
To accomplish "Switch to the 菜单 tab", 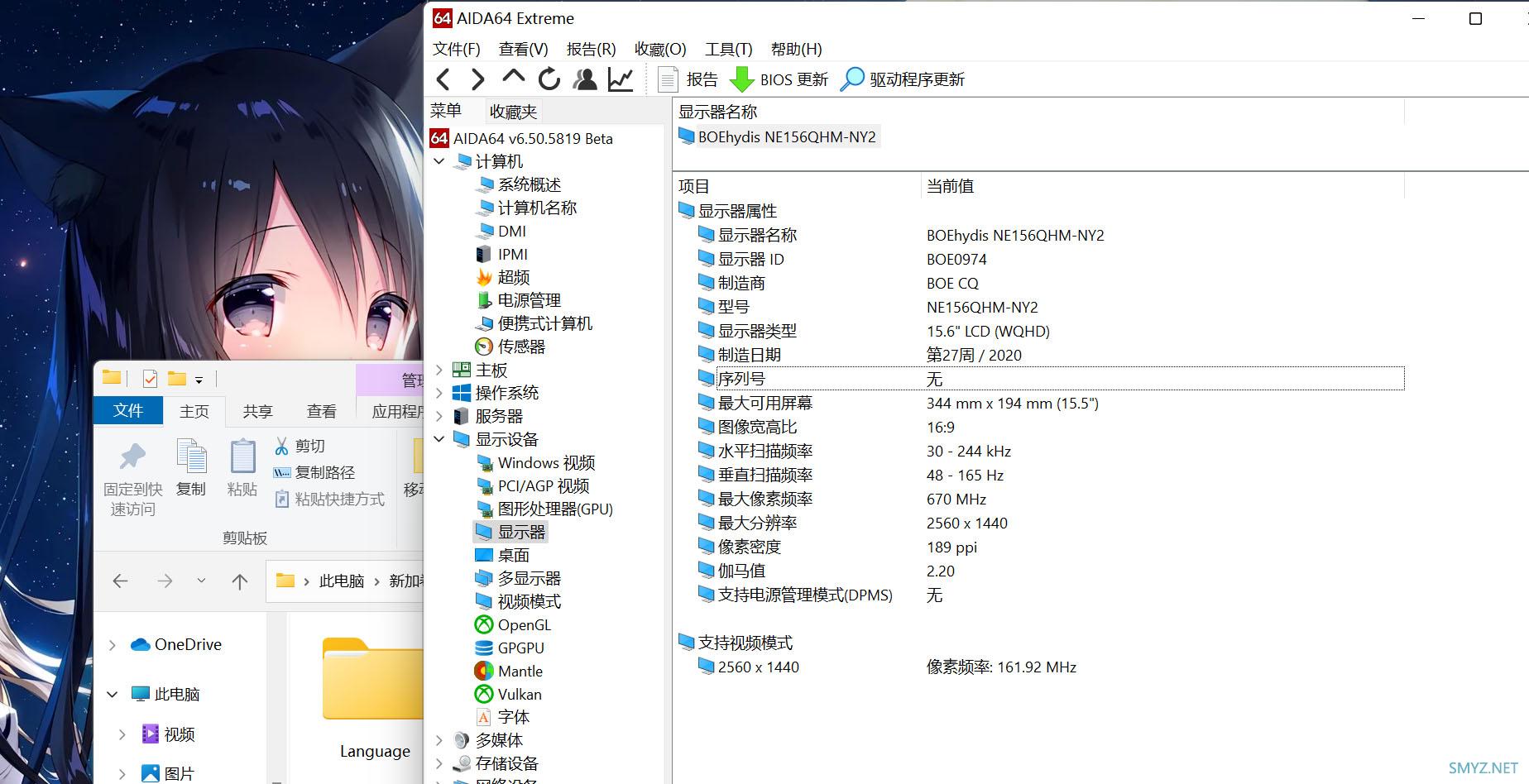I will 446,111.
